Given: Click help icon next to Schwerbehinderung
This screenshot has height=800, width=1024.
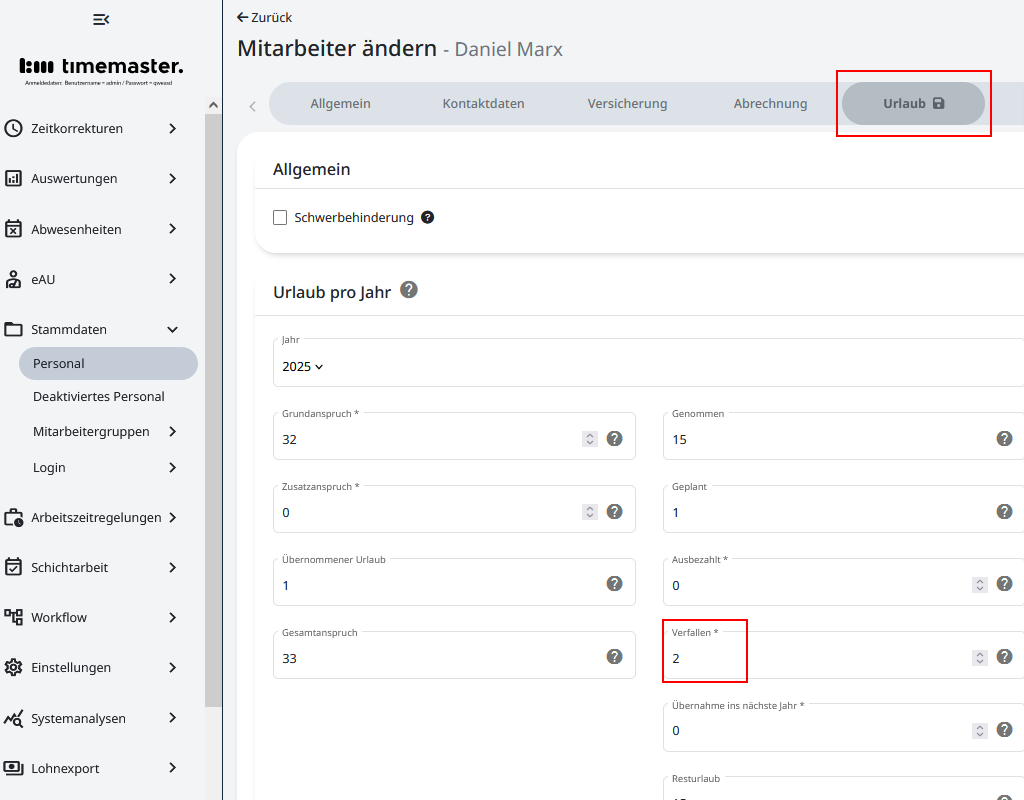Looking at the screenshot, I should point(428,217).
